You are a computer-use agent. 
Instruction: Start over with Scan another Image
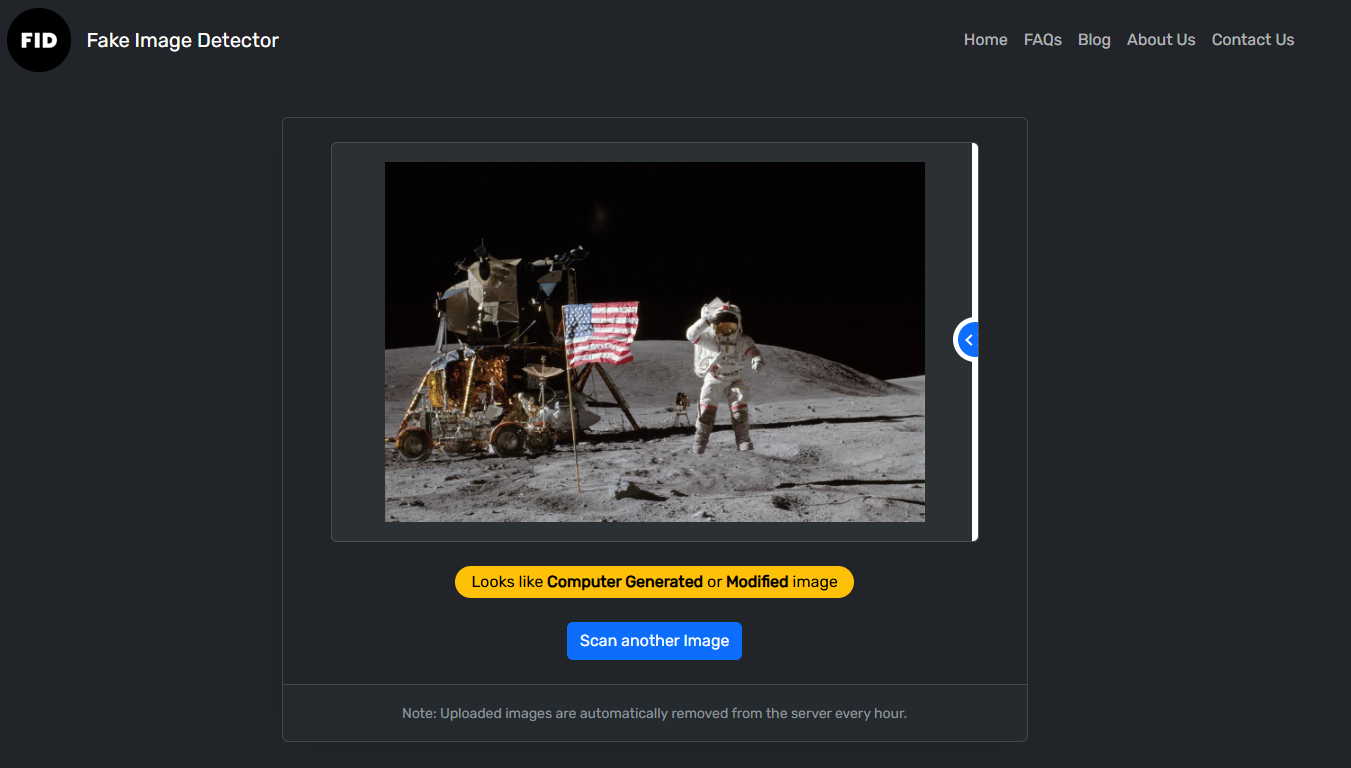click(x=654, y=641)
